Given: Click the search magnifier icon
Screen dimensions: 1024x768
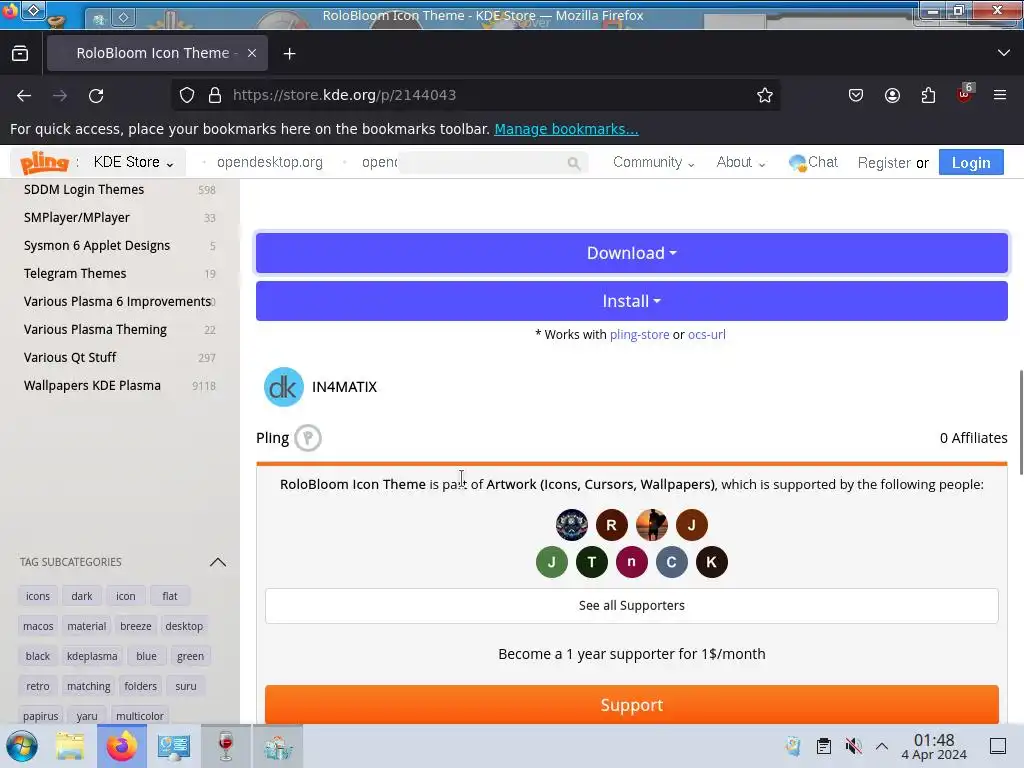Looking at the screenshot, I should tap(573, 163).
